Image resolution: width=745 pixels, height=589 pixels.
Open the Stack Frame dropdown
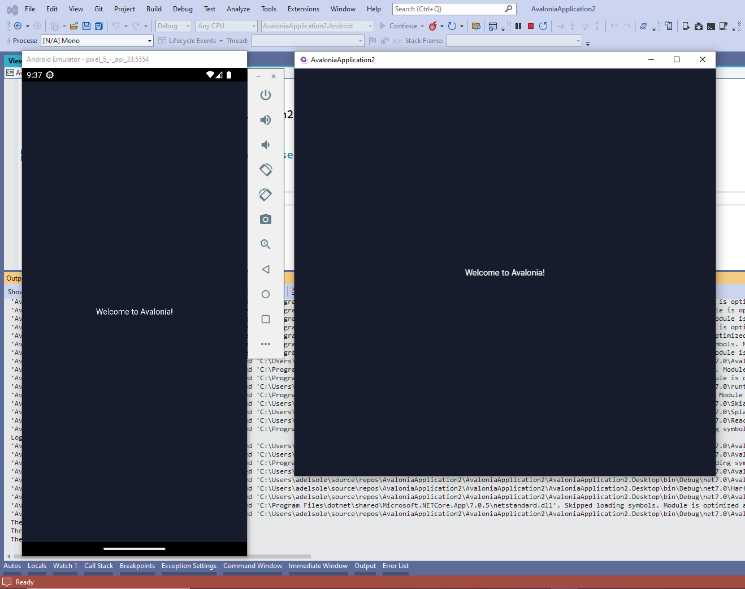pos(514,41)
